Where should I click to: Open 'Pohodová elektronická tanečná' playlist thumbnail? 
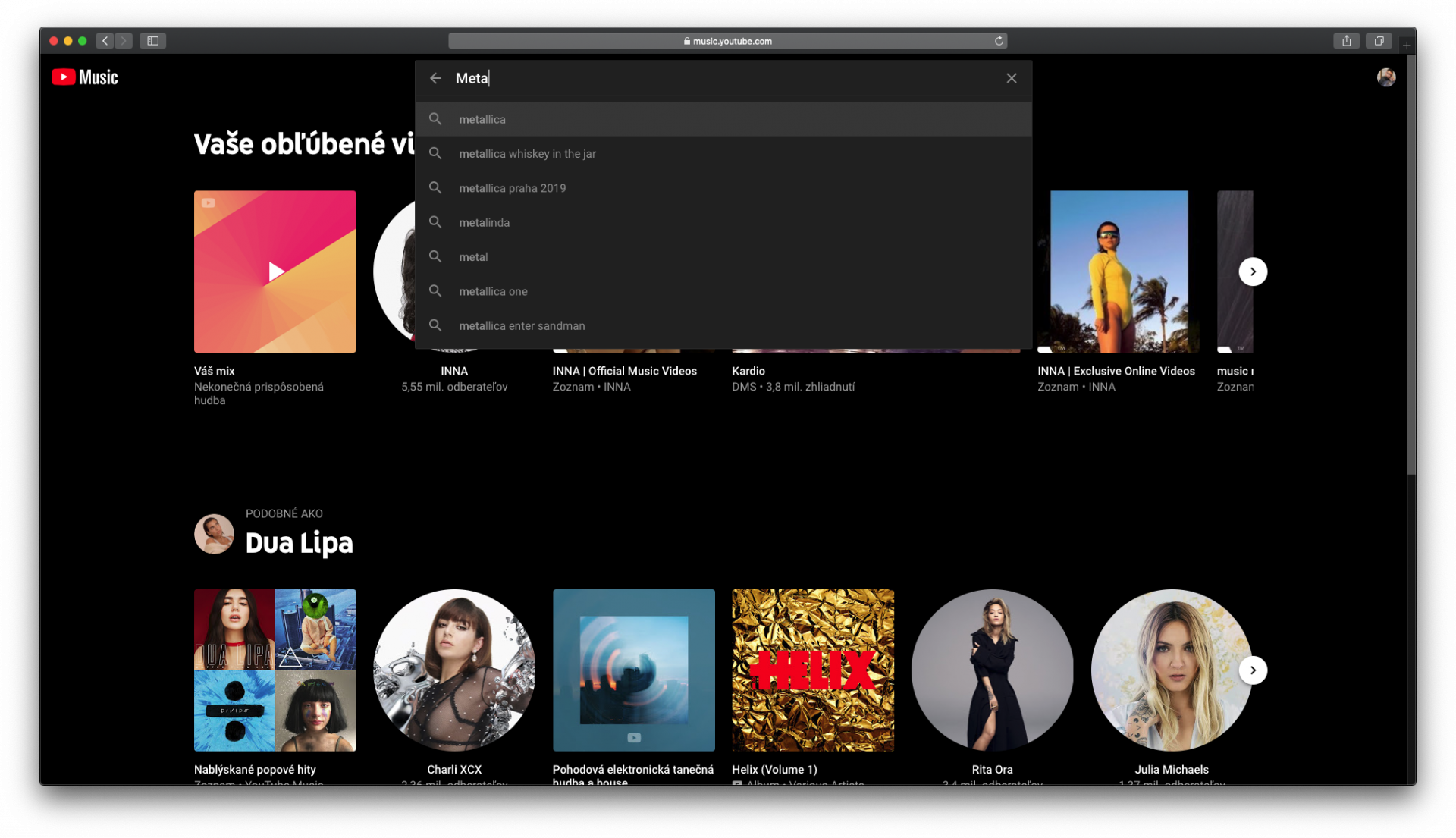coord(634,670)
